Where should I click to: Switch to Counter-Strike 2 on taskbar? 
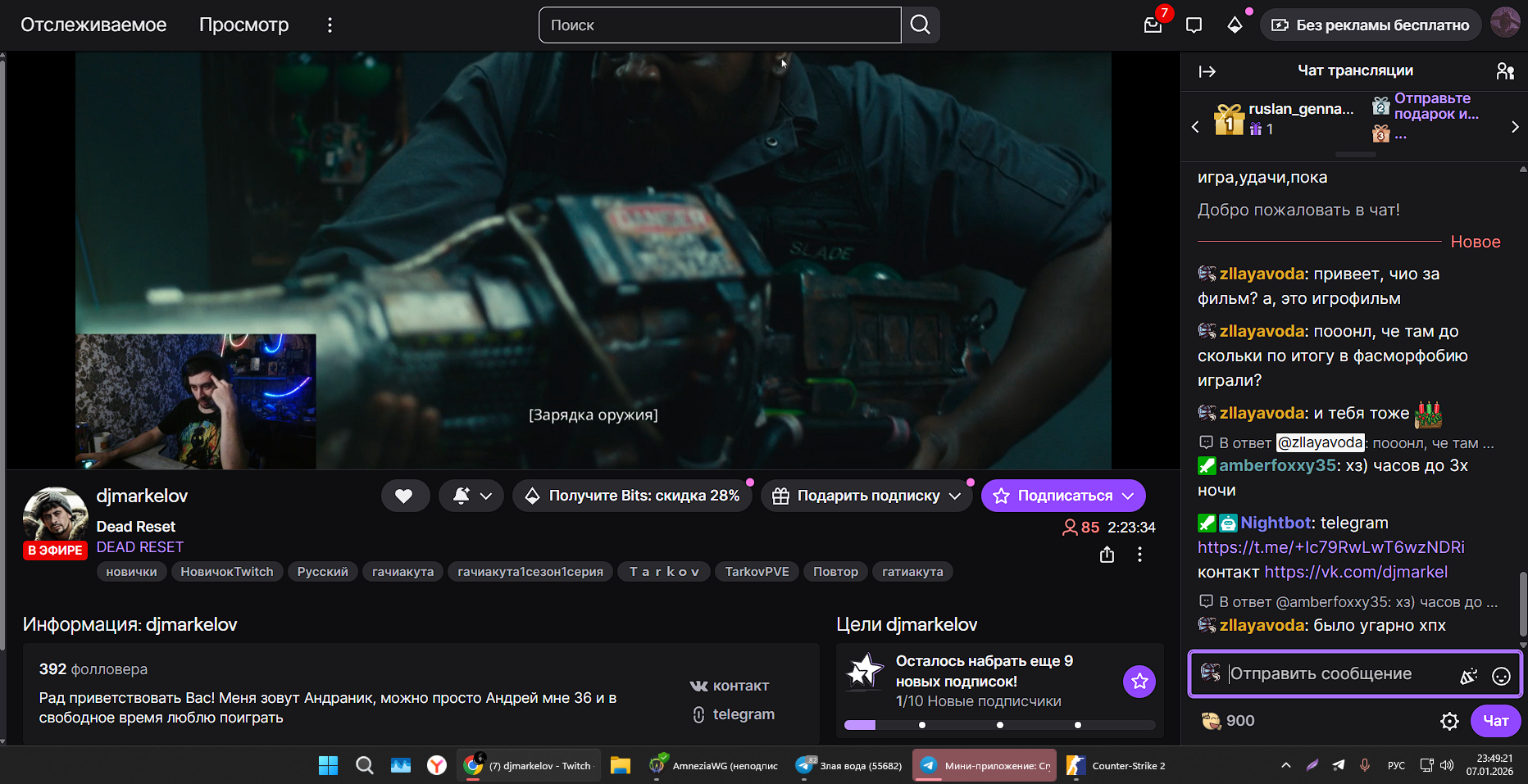point(1116,765)
